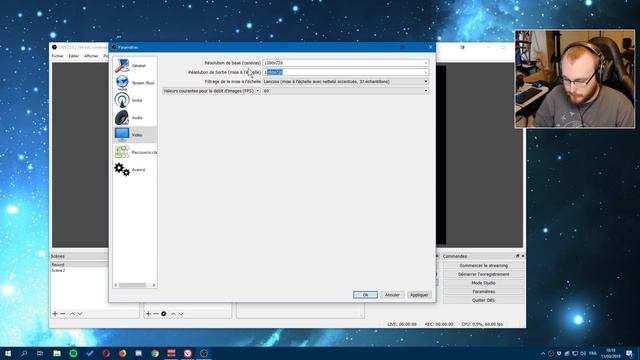
Task: Open the Stream (flux) settings category
Action: click(x=135, y=83)
